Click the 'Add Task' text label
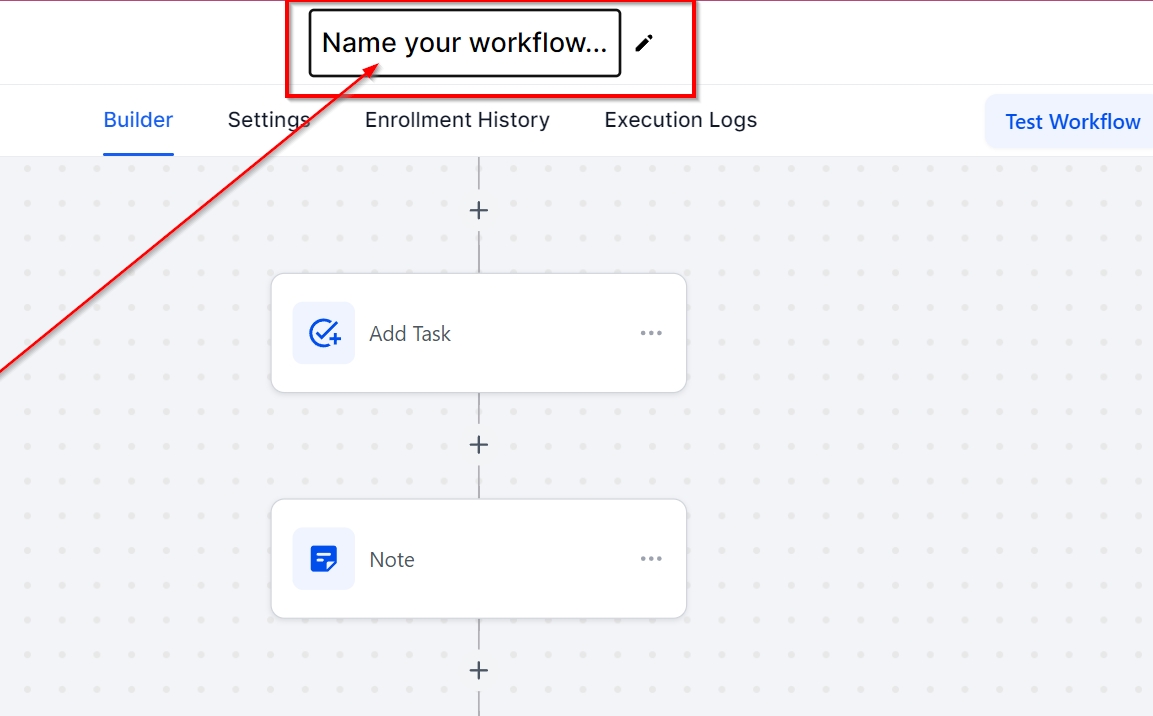This screenshot has width=1153, height=716. tap(410, 334)
